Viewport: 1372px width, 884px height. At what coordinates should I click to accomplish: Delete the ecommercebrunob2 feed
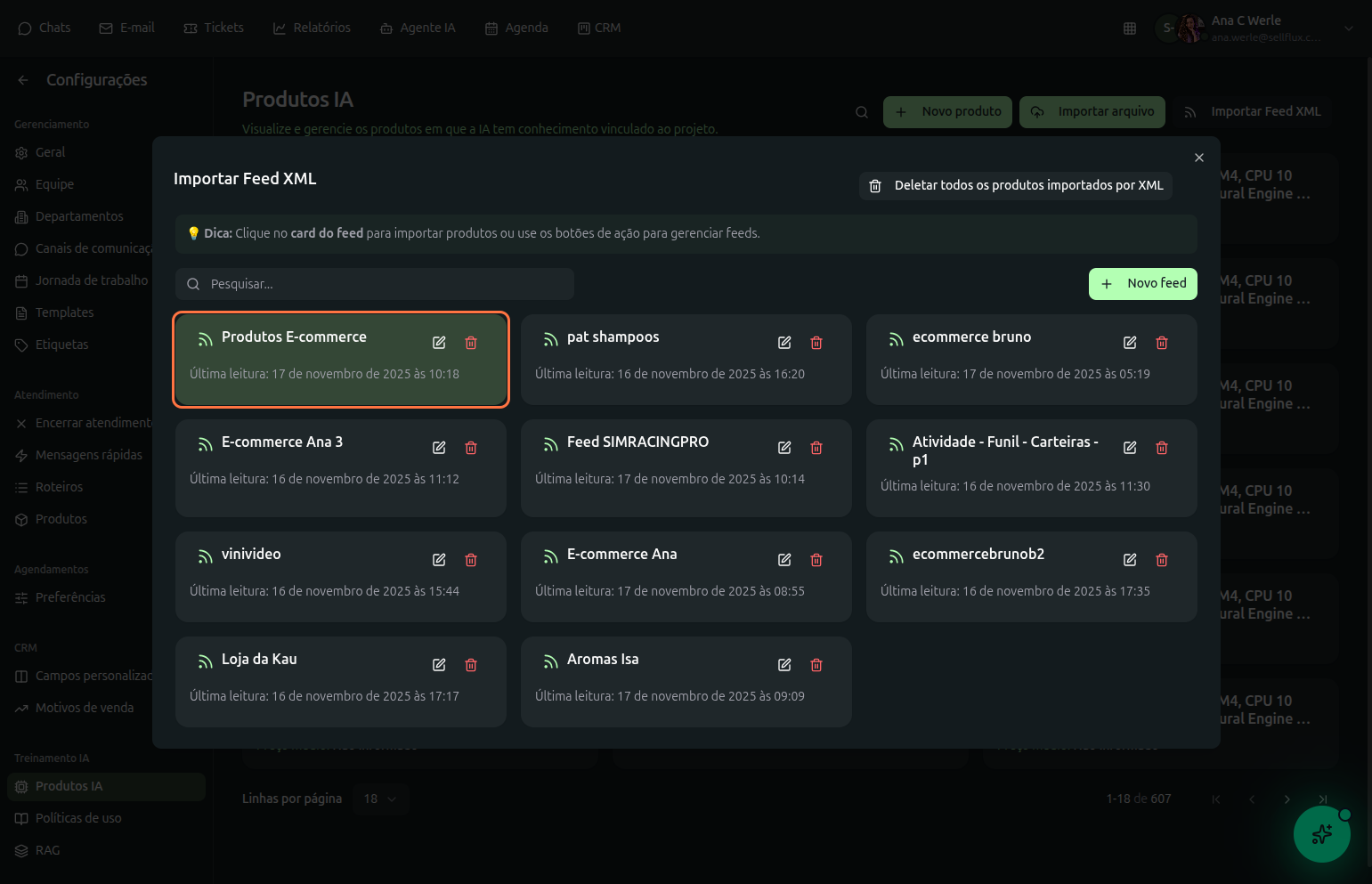point(1162,560)
